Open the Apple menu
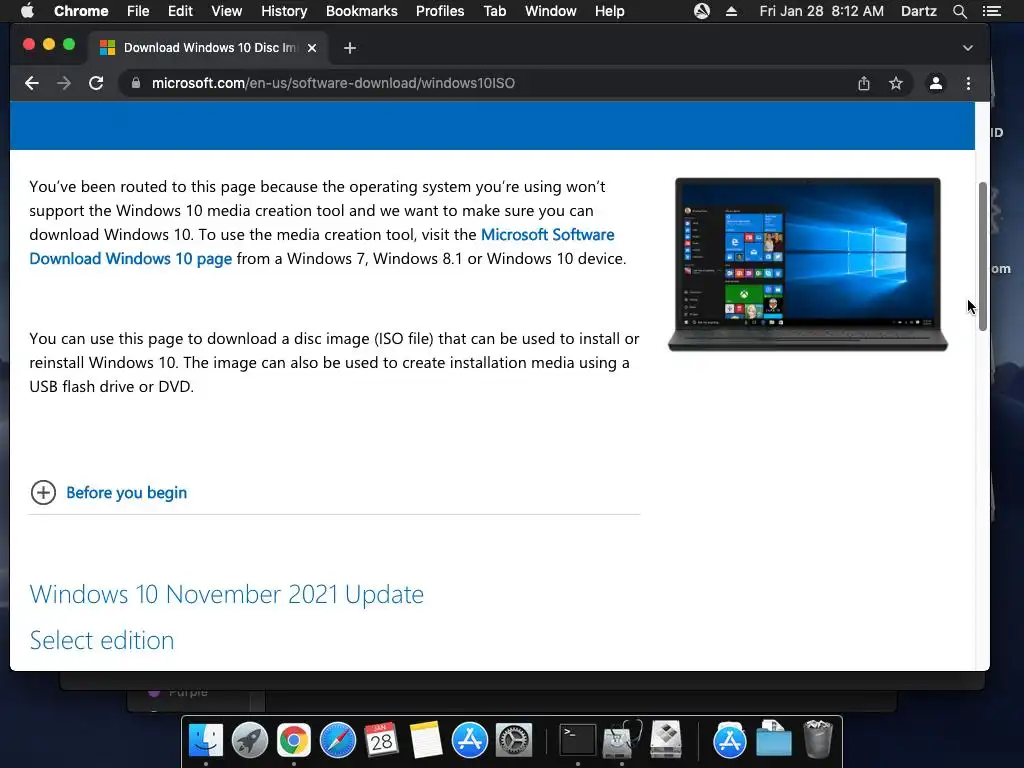The height and width of the screenshot is (768, 1024). coord(27,11)
